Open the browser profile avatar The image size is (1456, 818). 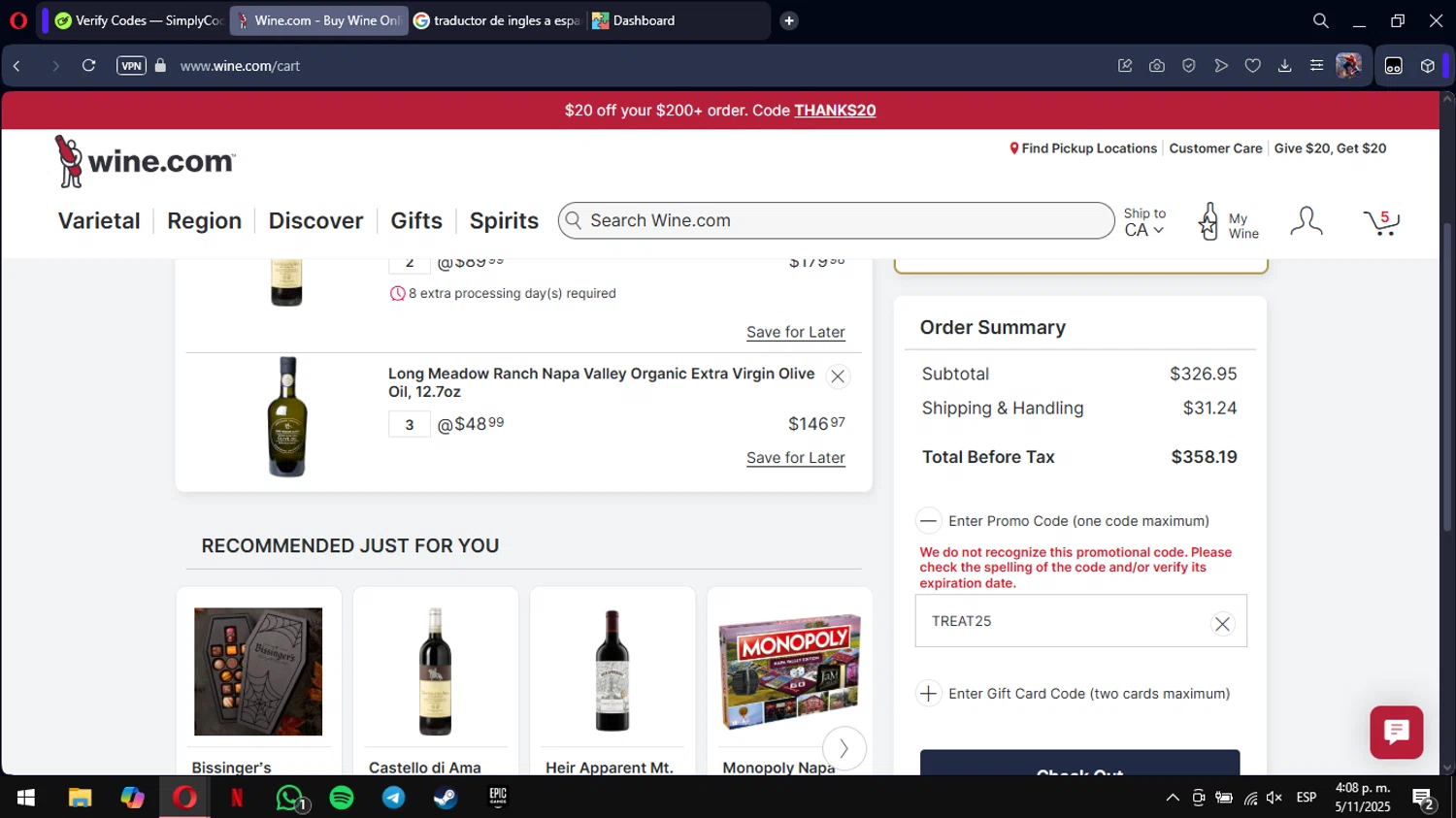[x=1348, y=66]
